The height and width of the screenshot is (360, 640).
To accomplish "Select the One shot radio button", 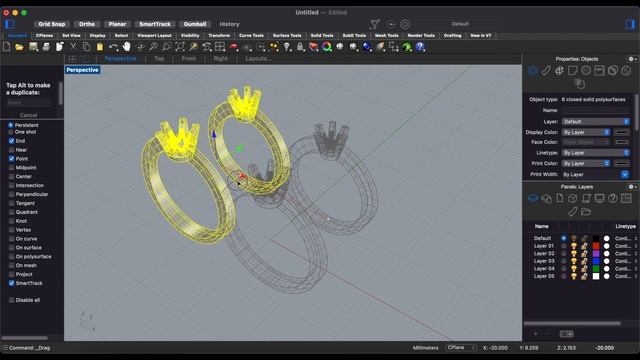I will tap(11, 132).
